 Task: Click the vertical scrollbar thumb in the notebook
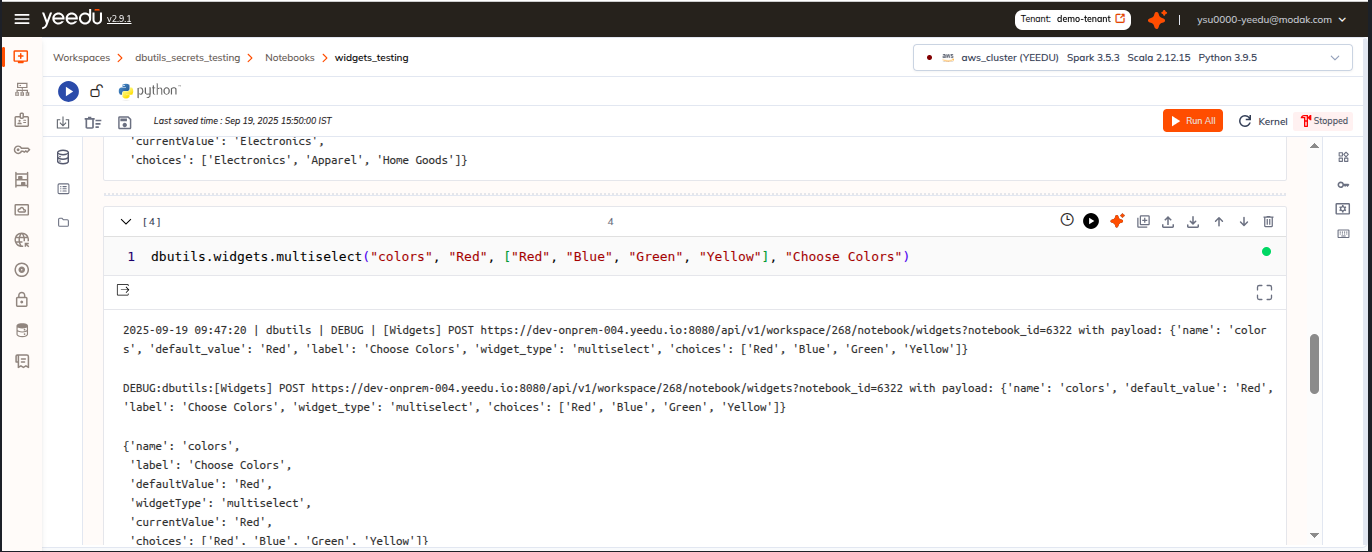[x=1314, y=363]
